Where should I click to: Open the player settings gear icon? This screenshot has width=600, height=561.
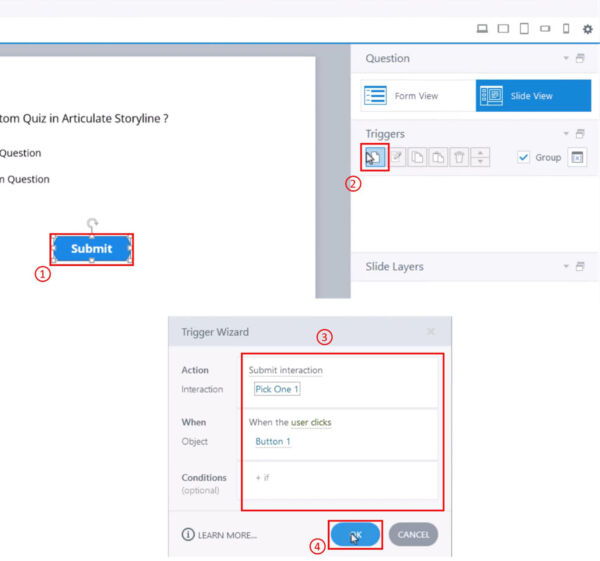587,29
